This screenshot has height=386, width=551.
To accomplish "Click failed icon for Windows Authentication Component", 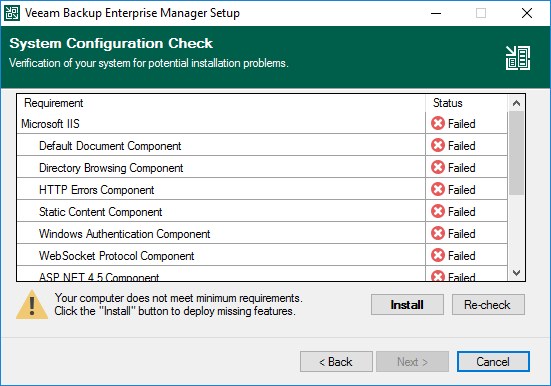I will (x=438, y=233).
